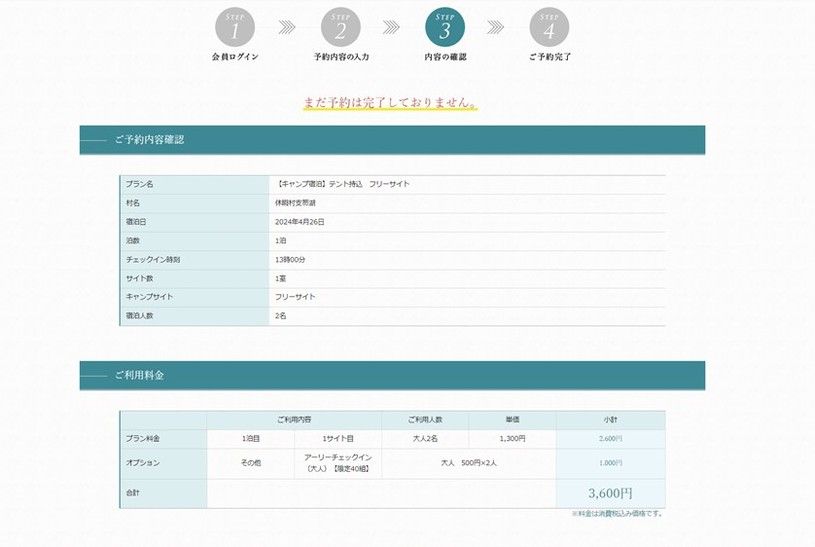Screen dimensions: 815x547
Task: Click the 1室 value
Action: [281, 278]
